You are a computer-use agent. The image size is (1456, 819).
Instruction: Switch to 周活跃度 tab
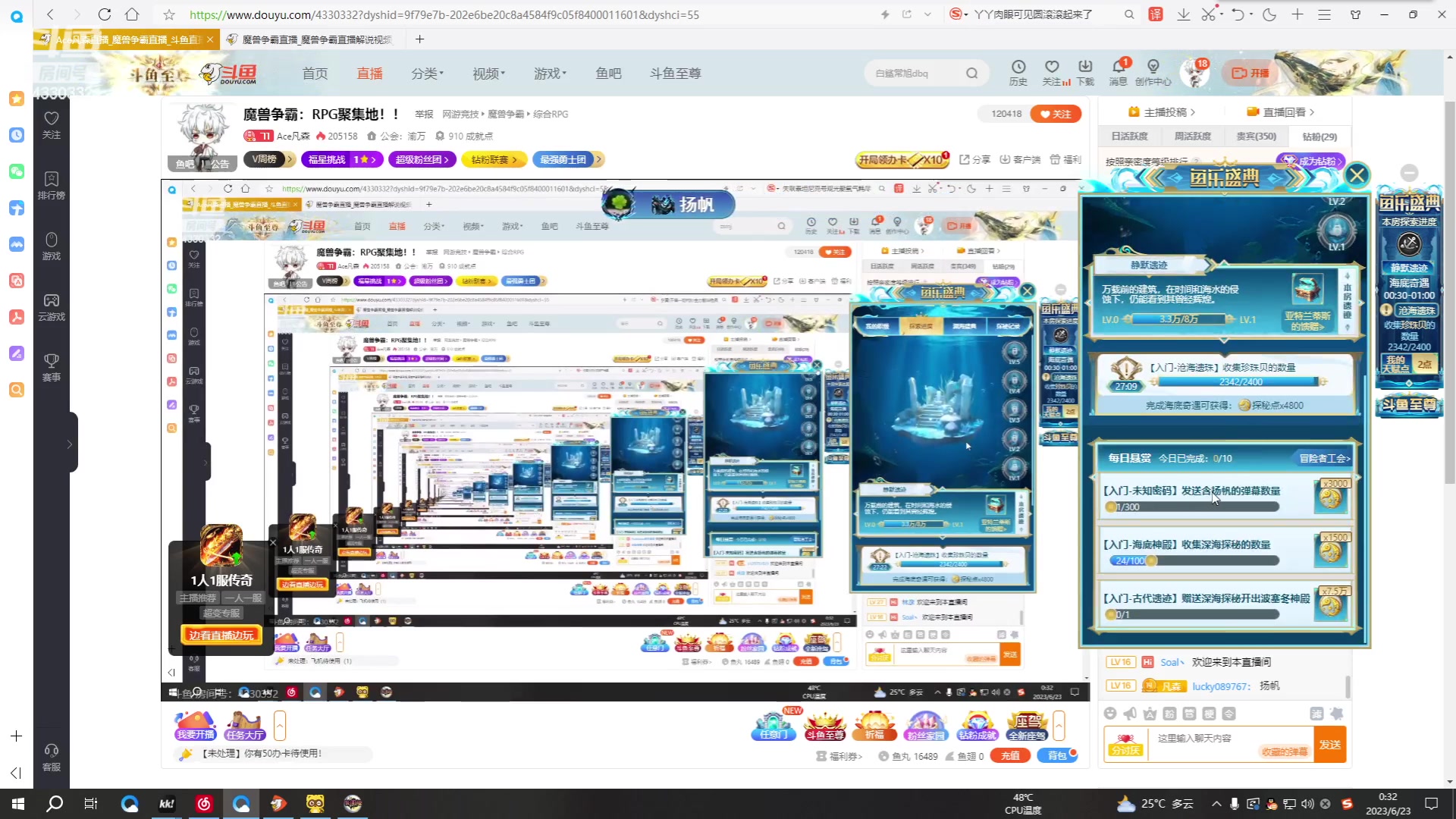1193,136
